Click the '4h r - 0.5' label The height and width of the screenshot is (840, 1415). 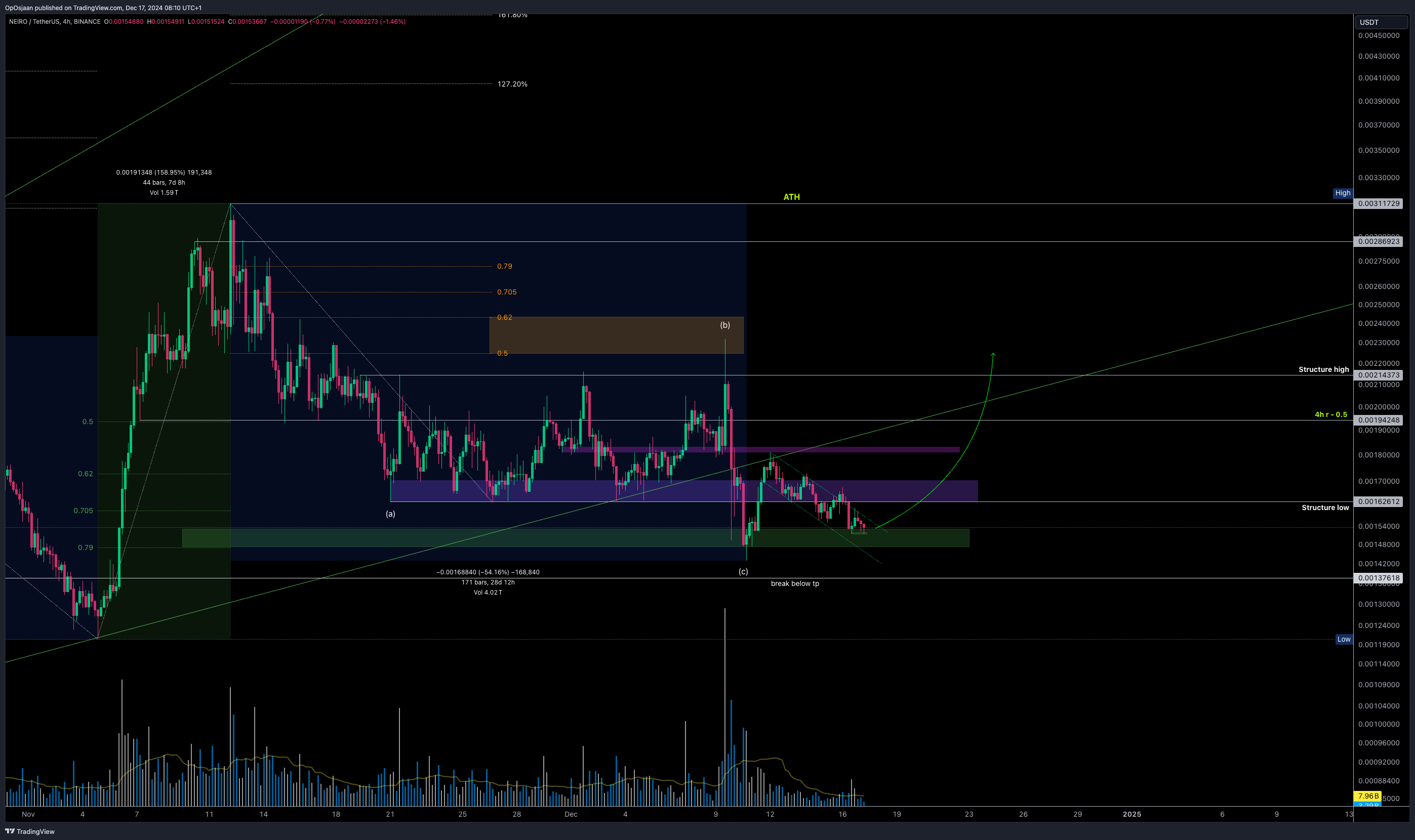(x=1330, y=415)
